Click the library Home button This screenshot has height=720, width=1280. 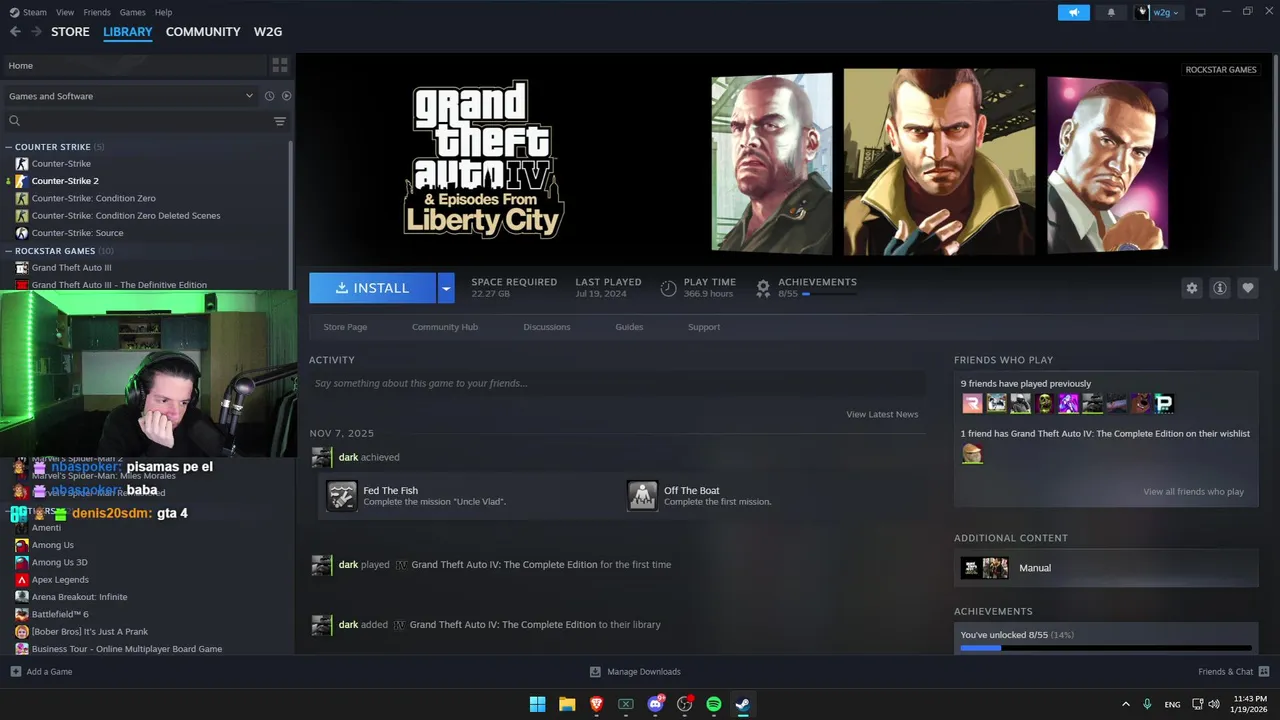(134, 65)
